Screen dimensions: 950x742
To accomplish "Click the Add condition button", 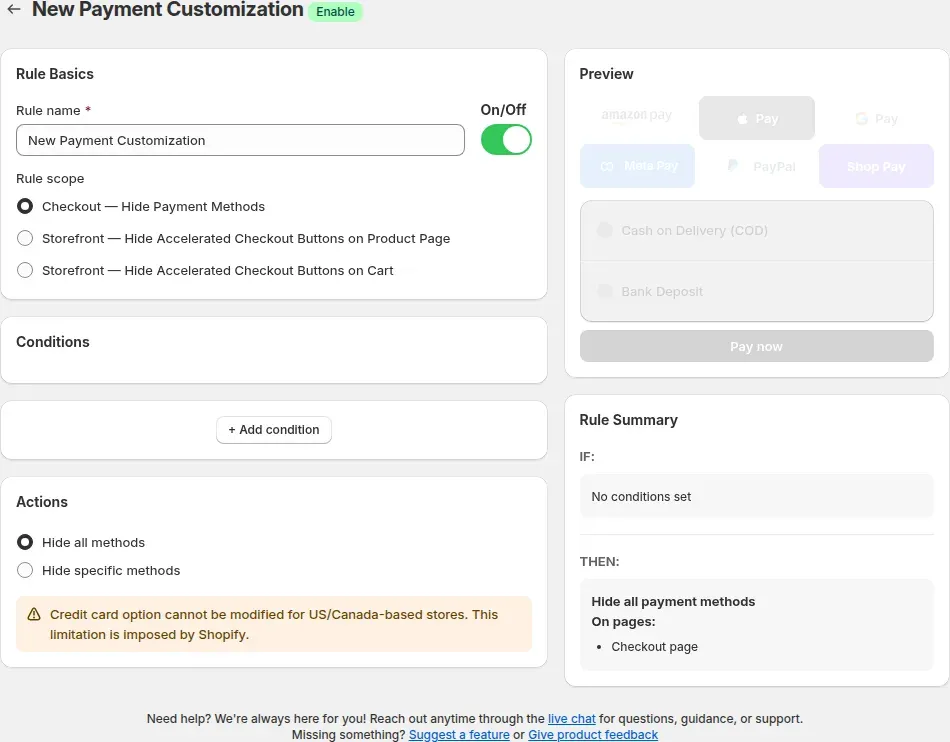I will tap(274, 429).
